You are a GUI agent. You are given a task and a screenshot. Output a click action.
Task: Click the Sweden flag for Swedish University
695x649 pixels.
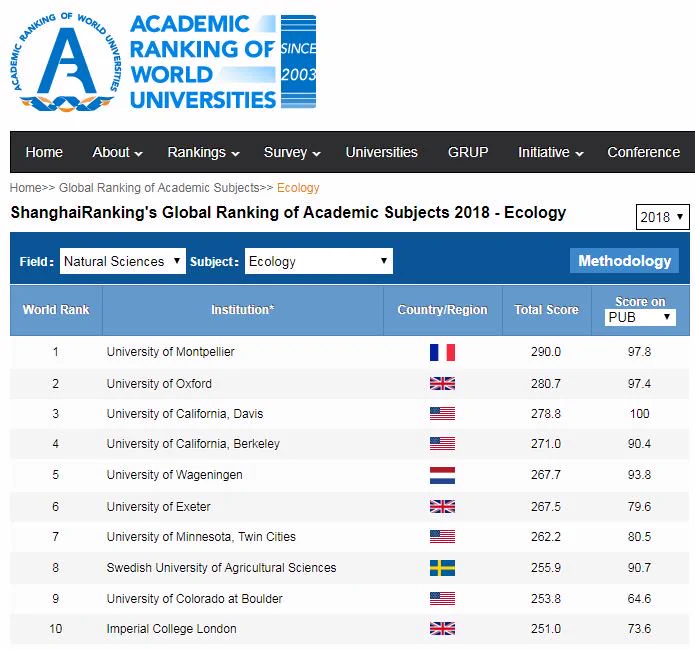point(442,568)
